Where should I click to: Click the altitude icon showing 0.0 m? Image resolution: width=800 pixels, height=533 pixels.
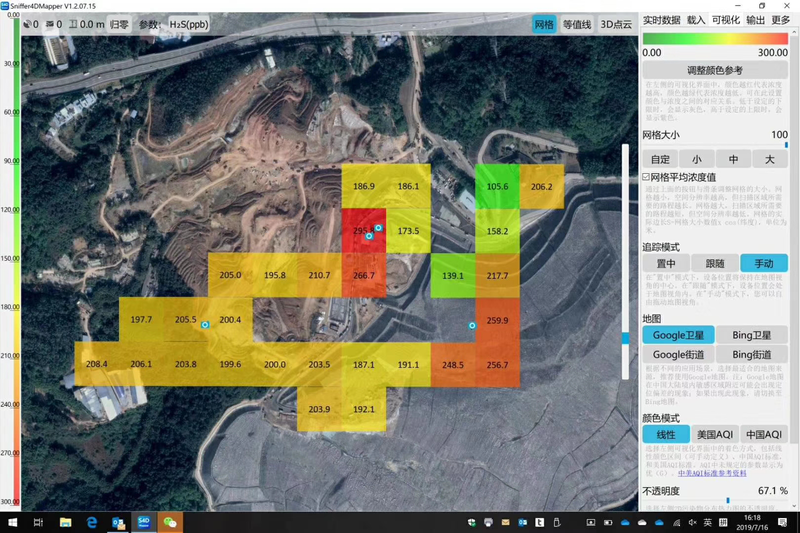tap(73, 24)
